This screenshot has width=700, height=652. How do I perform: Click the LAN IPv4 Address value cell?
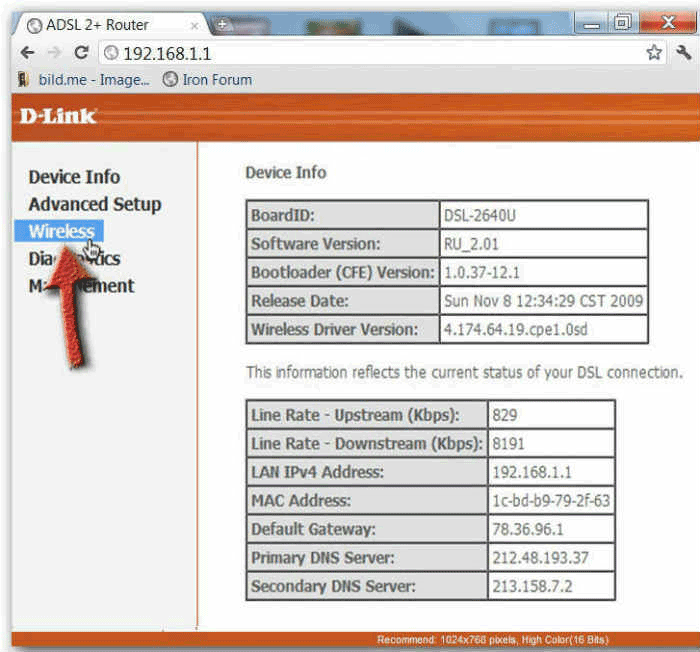click(x=551, y=472)
